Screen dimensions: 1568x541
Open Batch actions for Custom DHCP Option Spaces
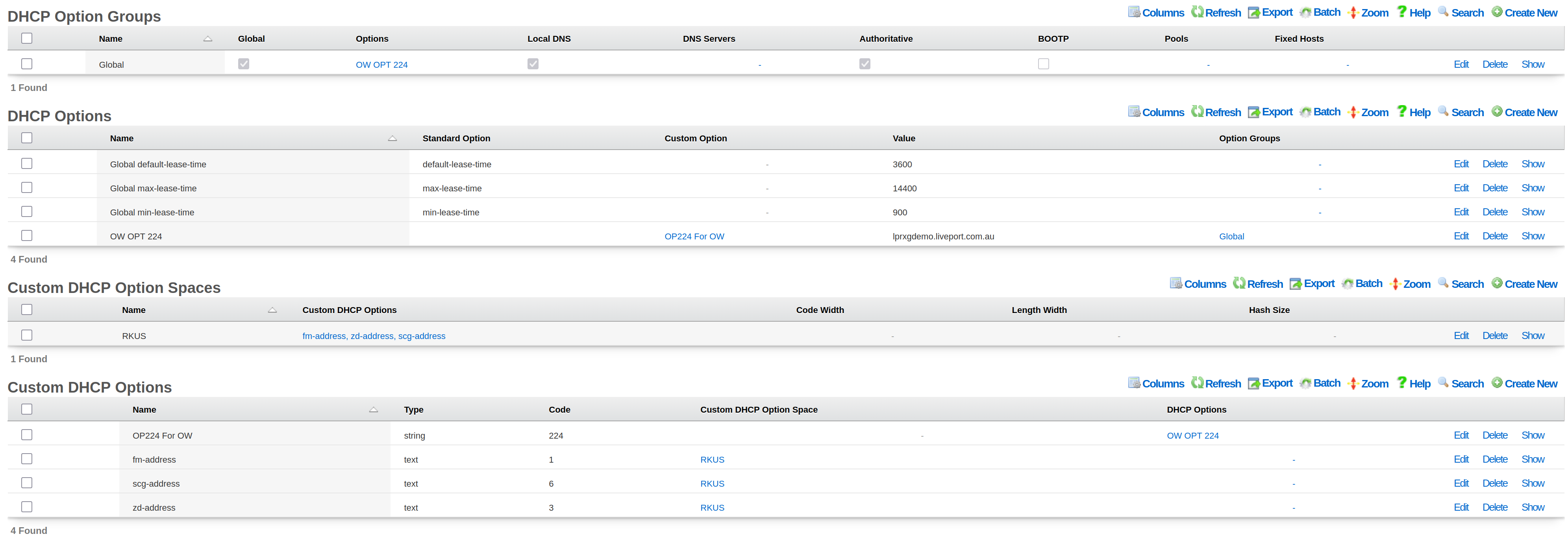1362,284
